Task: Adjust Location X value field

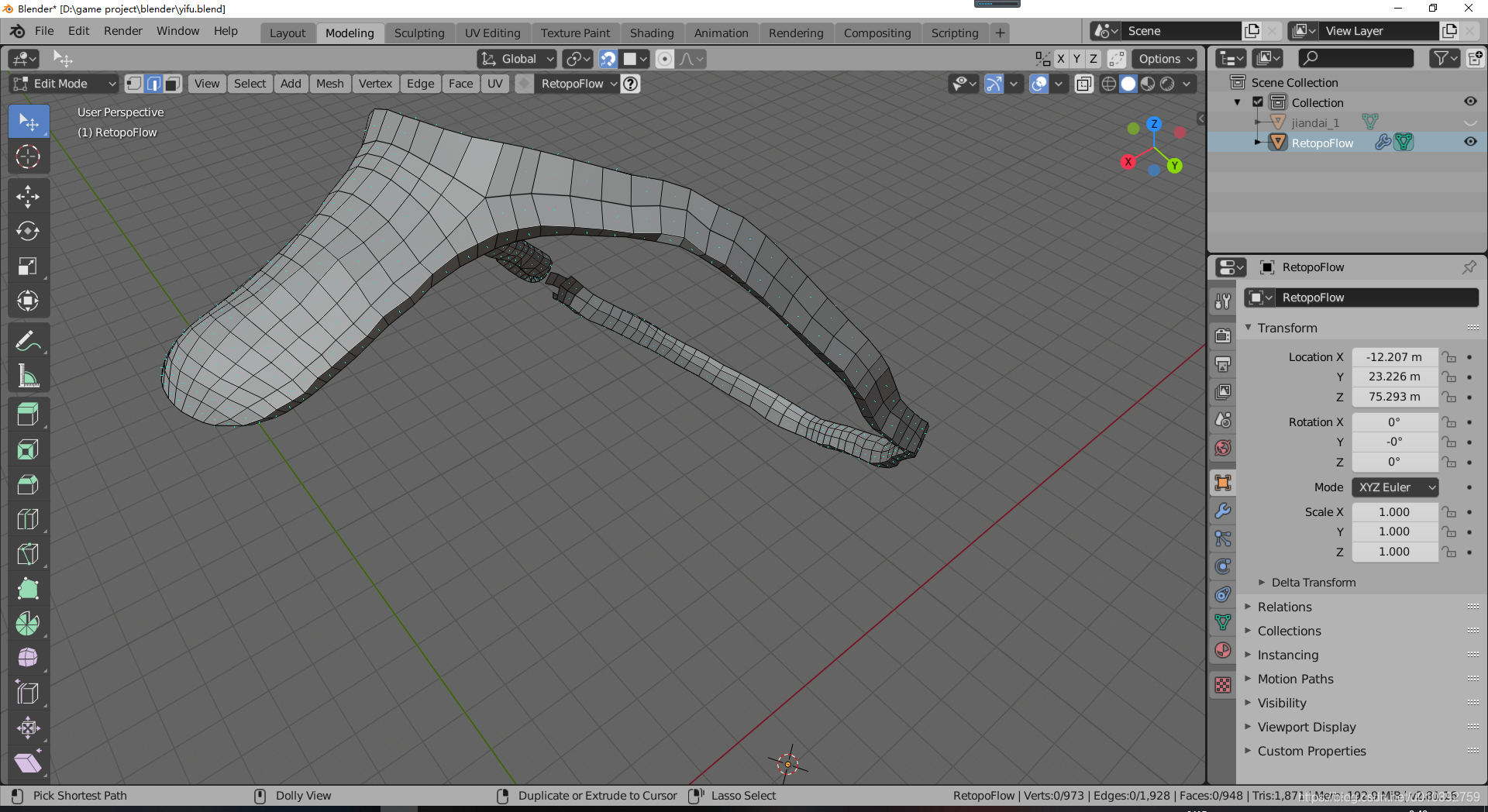Action: (1395, 357)
